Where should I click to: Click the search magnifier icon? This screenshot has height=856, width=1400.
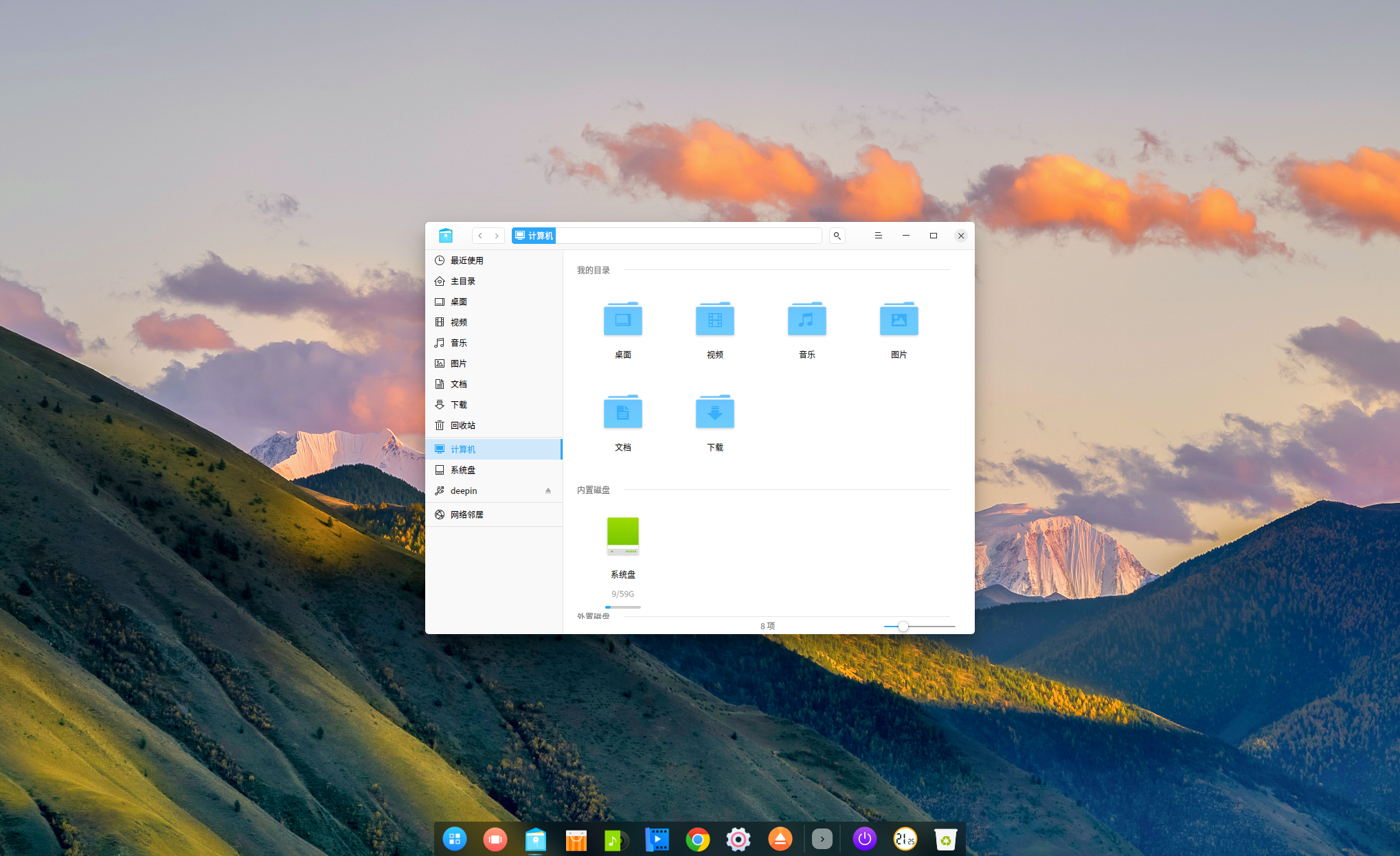pos(837,236)
